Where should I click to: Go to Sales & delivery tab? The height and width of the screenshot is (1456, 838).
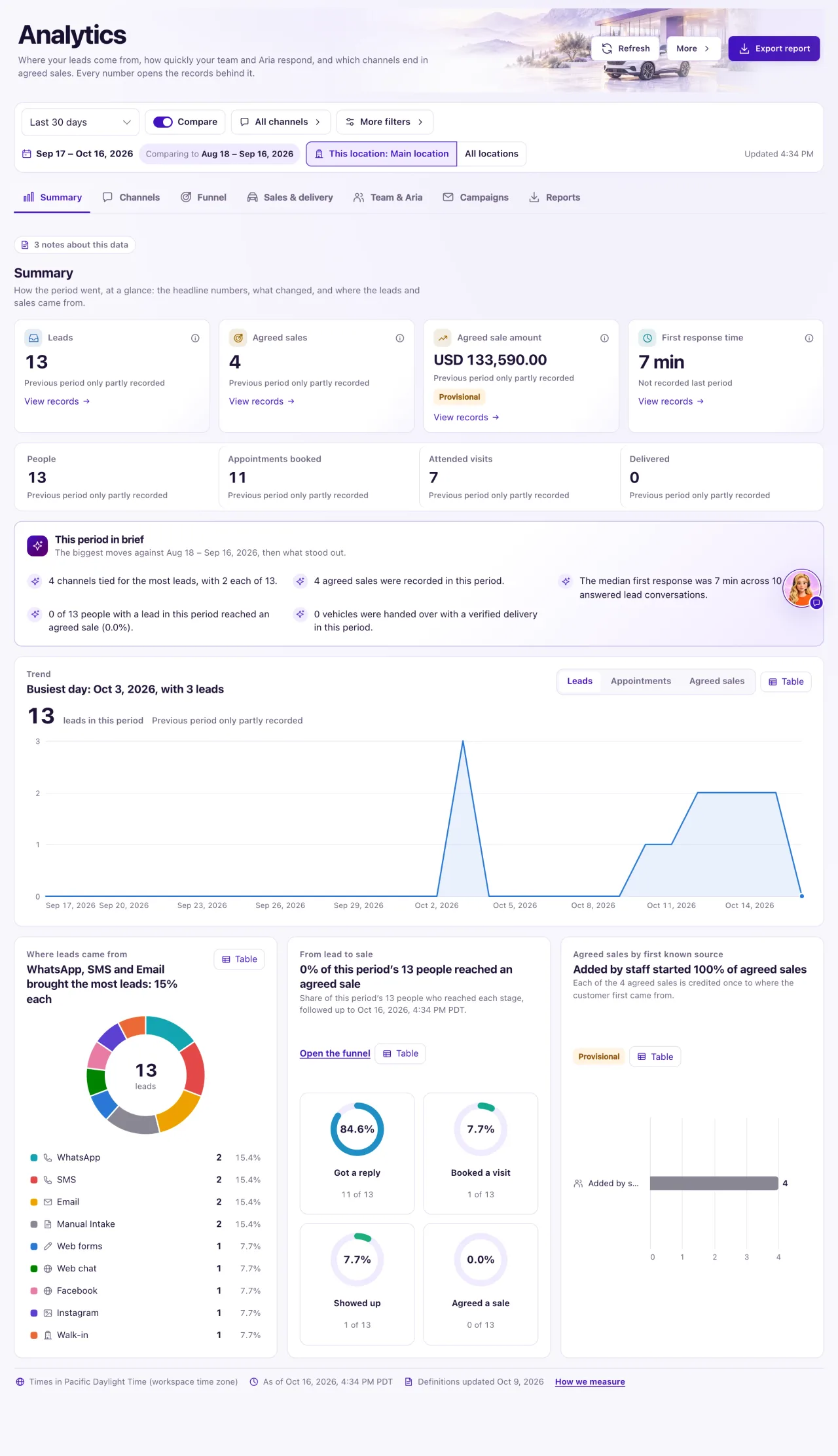coord(290,197)
